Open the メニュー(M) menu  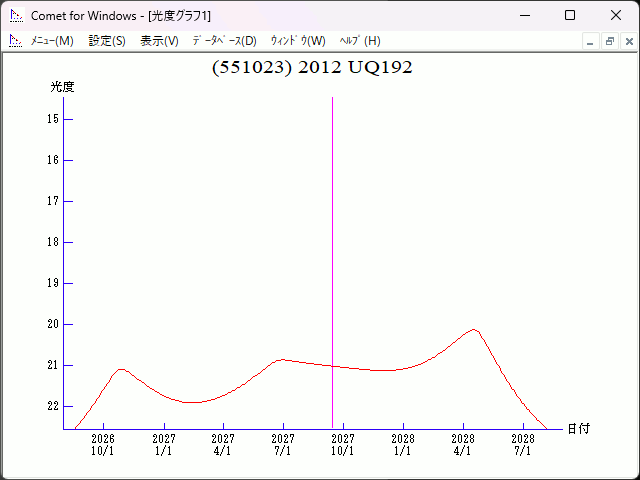tap(52, 41)
